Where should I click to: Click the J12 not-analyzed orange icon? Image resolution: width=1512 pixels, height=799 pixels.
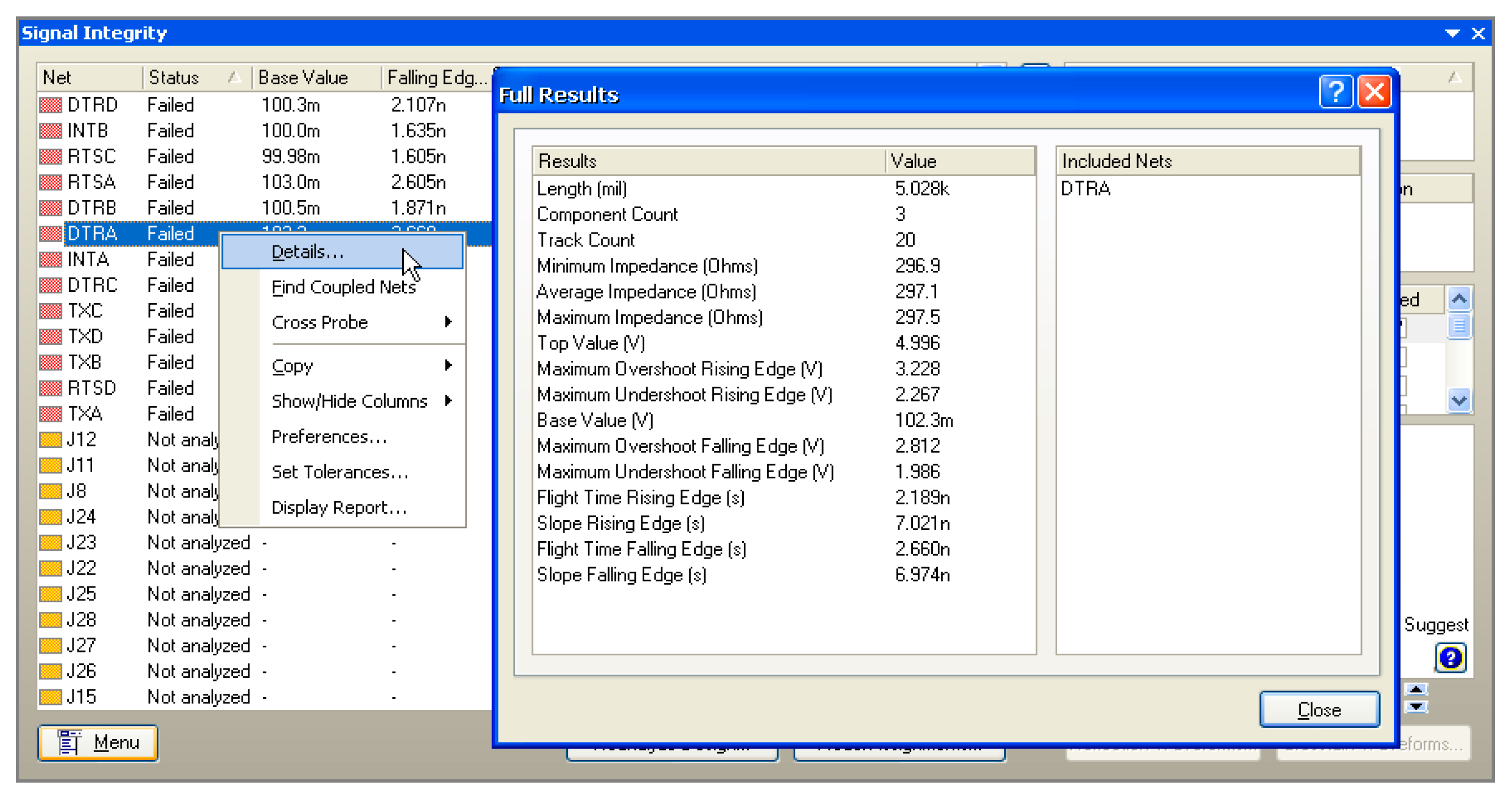pyautogui.click(x=50, y=439)
